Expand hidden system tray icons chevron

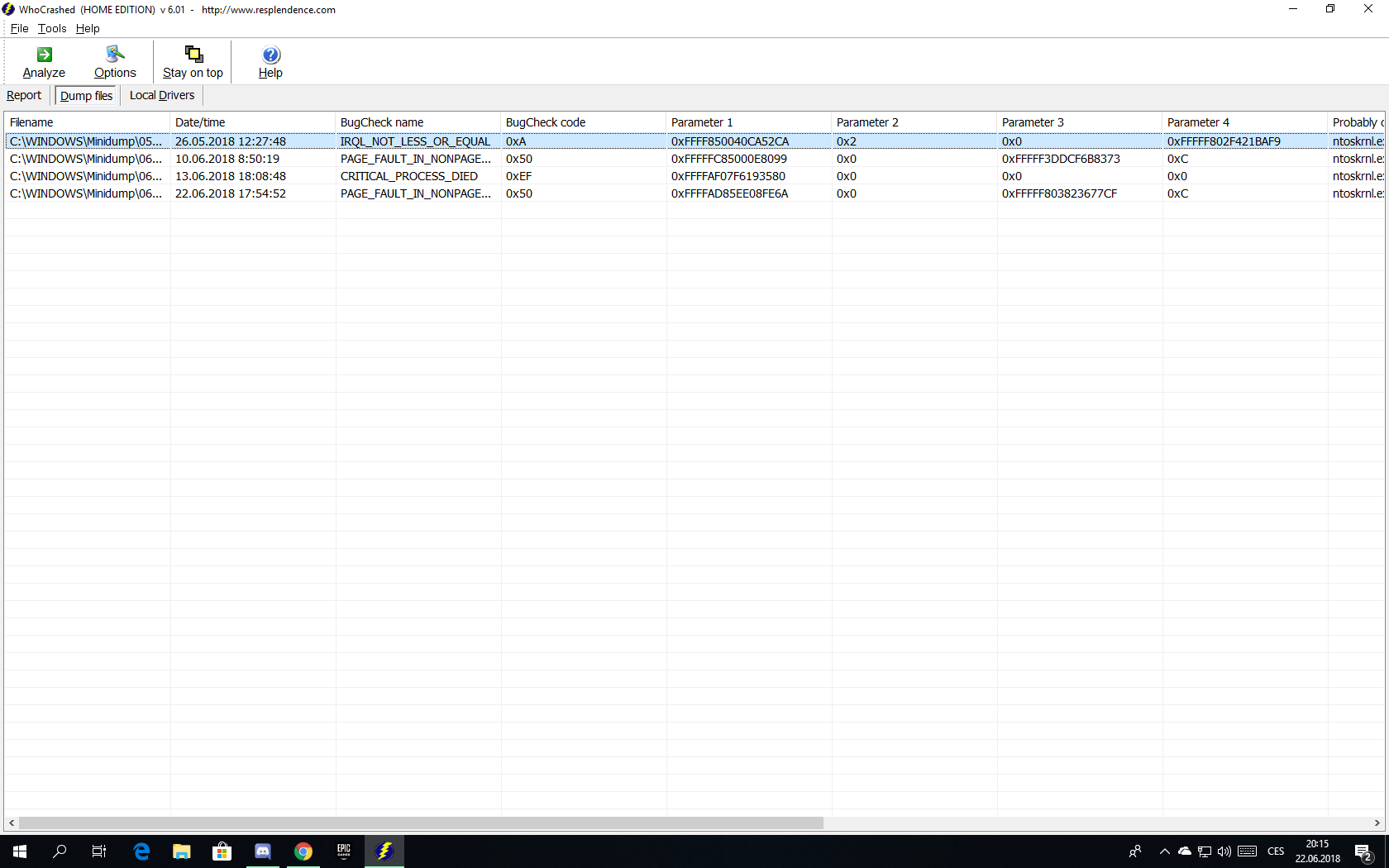tap(1164, 851)
